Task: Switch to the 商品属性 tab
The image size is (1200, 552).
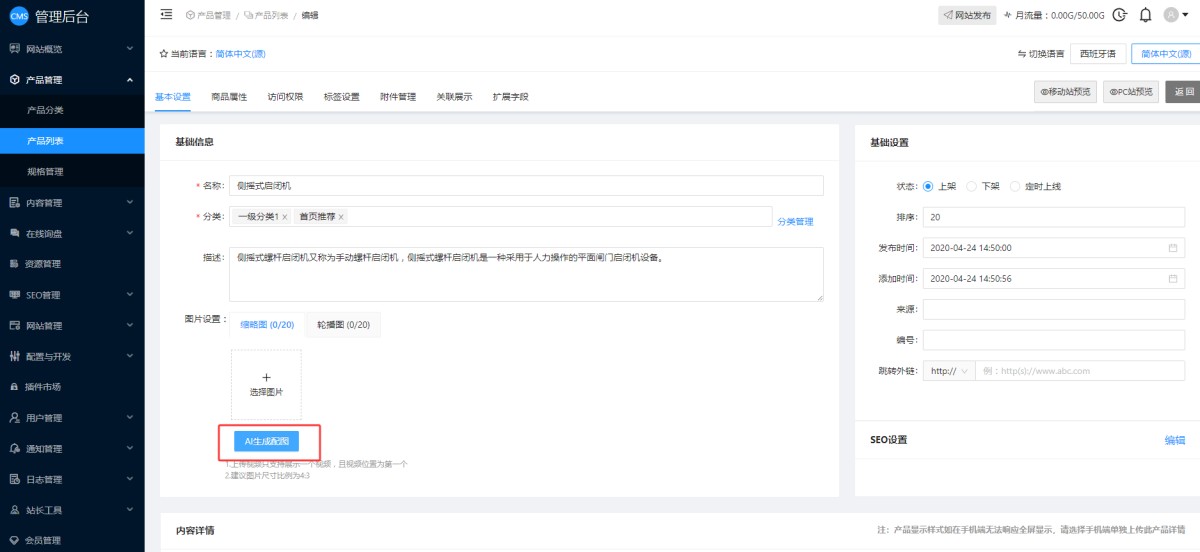Action: click(x=229, y=97)
